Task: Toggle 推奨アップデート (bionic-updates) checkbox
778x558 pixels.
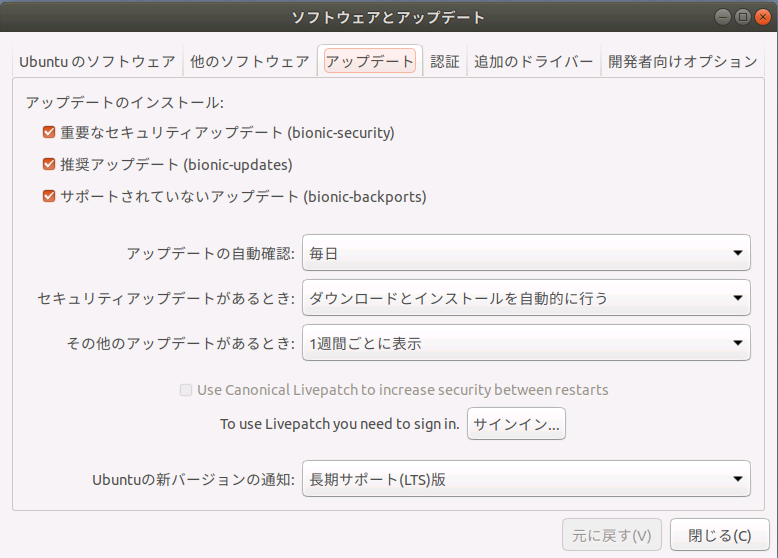Action: point(49,164)
